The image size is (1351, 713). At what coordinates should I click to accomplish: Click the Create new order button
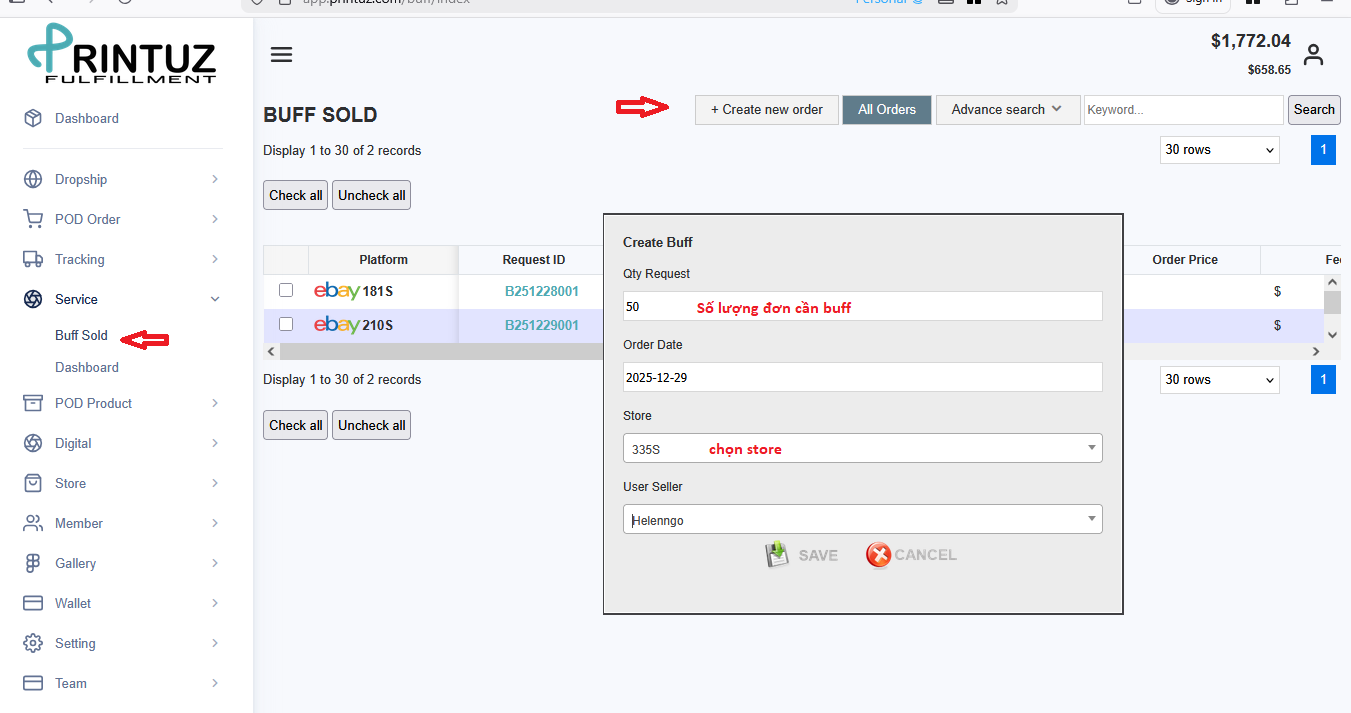766,110
